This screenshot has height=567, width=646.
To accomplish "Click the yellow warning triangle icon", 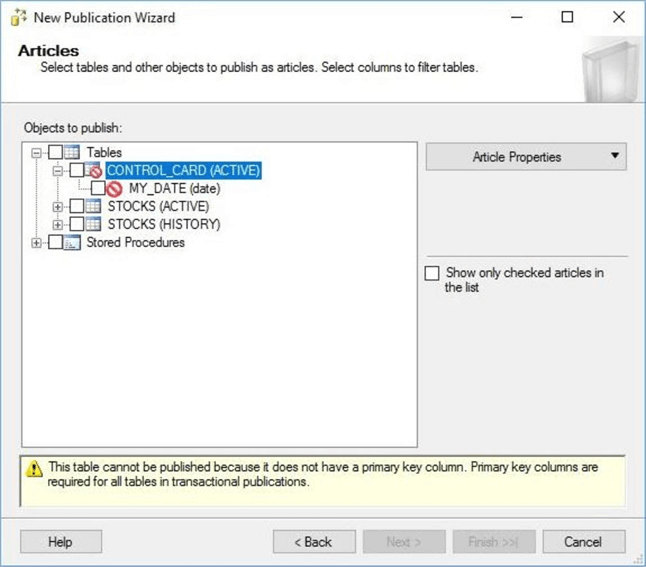I will pyautogui.click(x=34, y=469).
